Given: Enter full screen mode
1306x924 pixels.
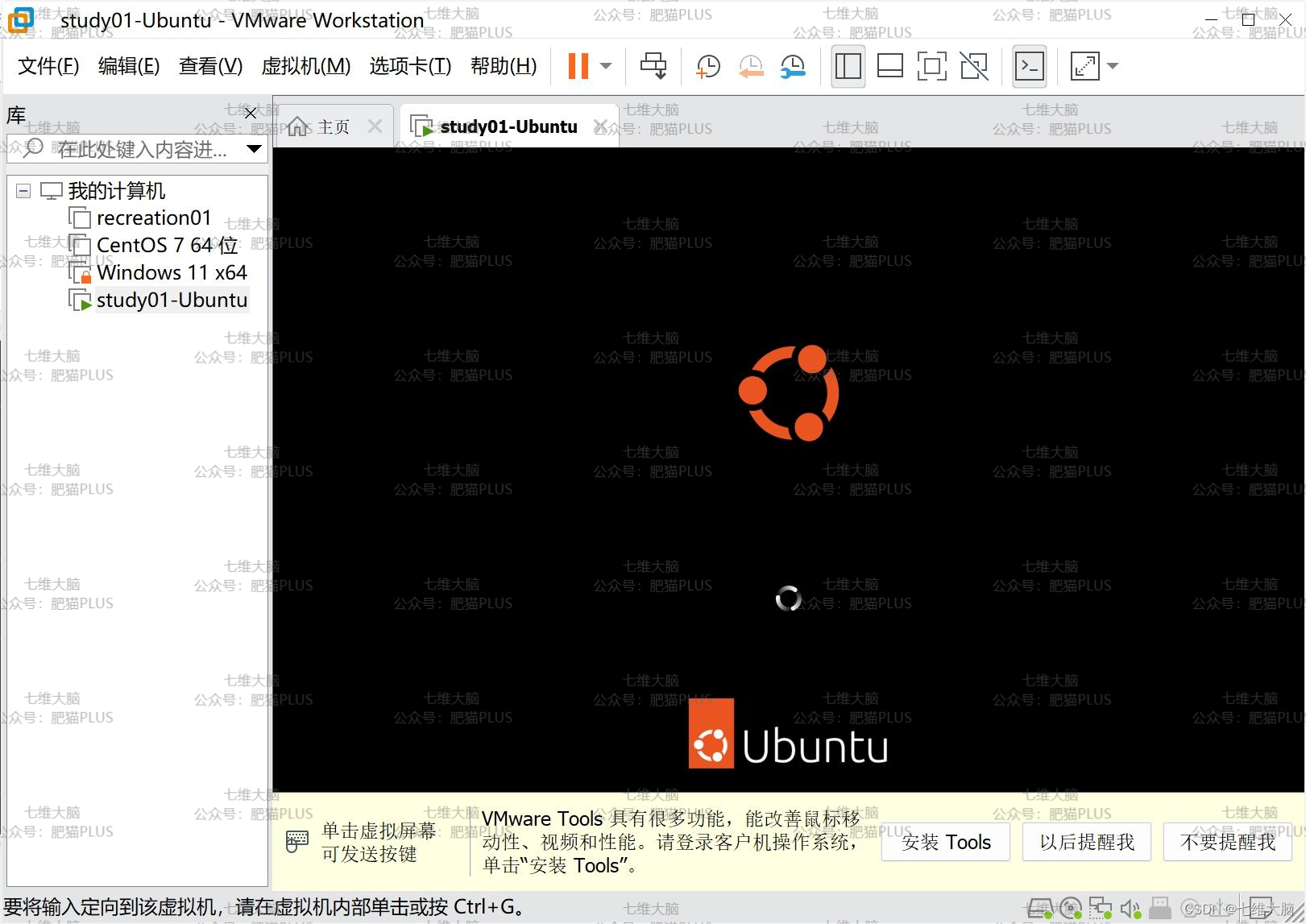Looking at the screenshot, I should [x=931, y=66].
